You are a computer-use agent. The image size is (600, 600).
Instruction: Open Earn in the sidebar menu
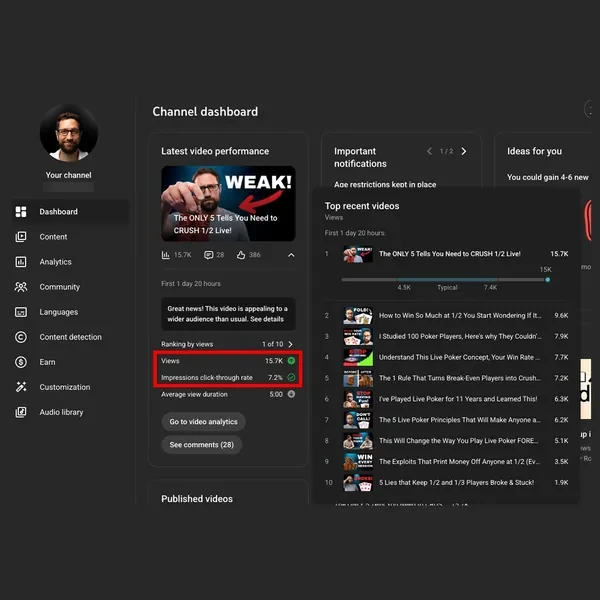(x=70, y=362)
